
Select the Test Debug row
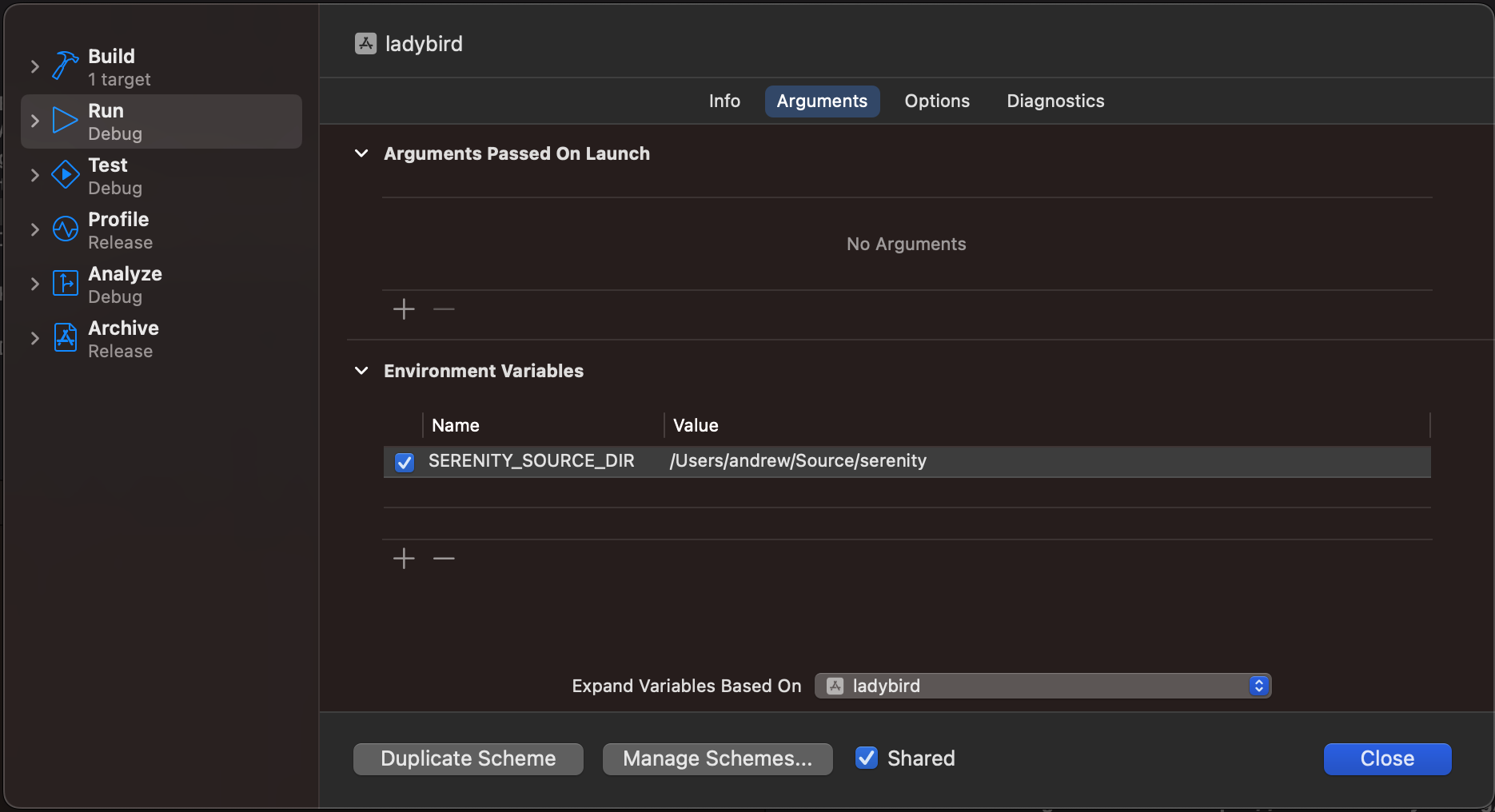(161, 176)
